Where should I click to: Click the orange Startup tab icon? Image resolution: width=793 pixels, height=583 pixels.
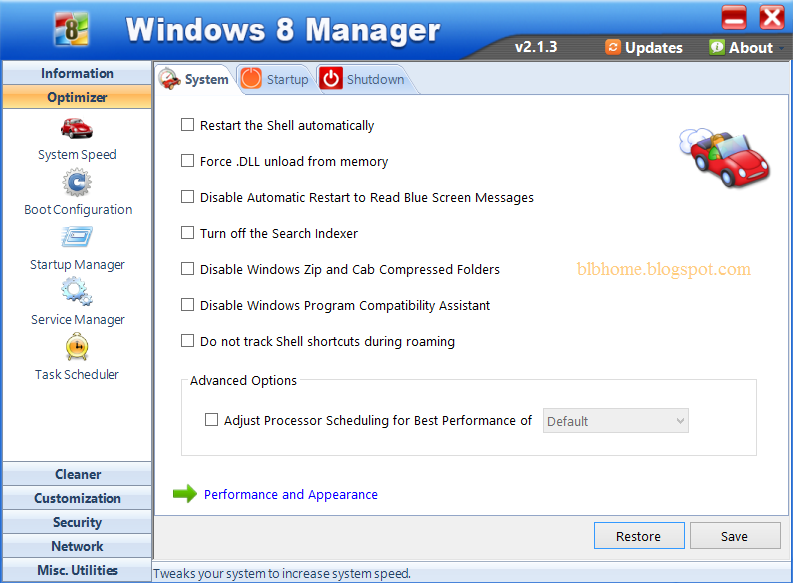[251, 79]
